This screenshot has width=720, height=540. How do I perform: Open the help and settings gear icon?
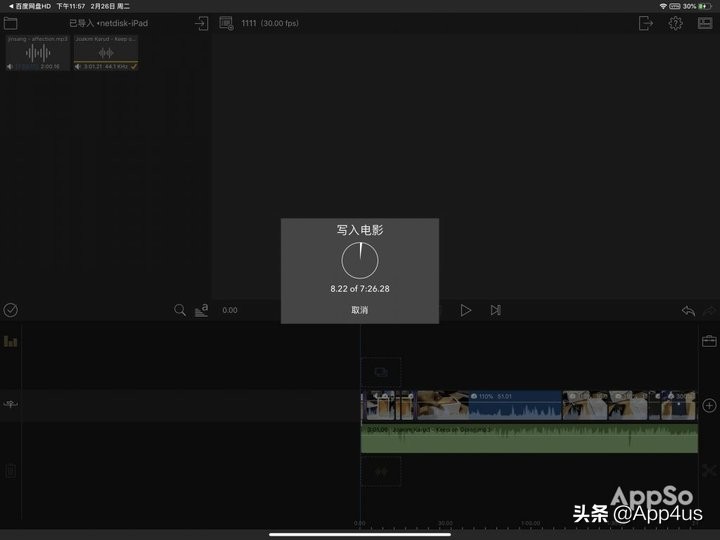point(675,23)
